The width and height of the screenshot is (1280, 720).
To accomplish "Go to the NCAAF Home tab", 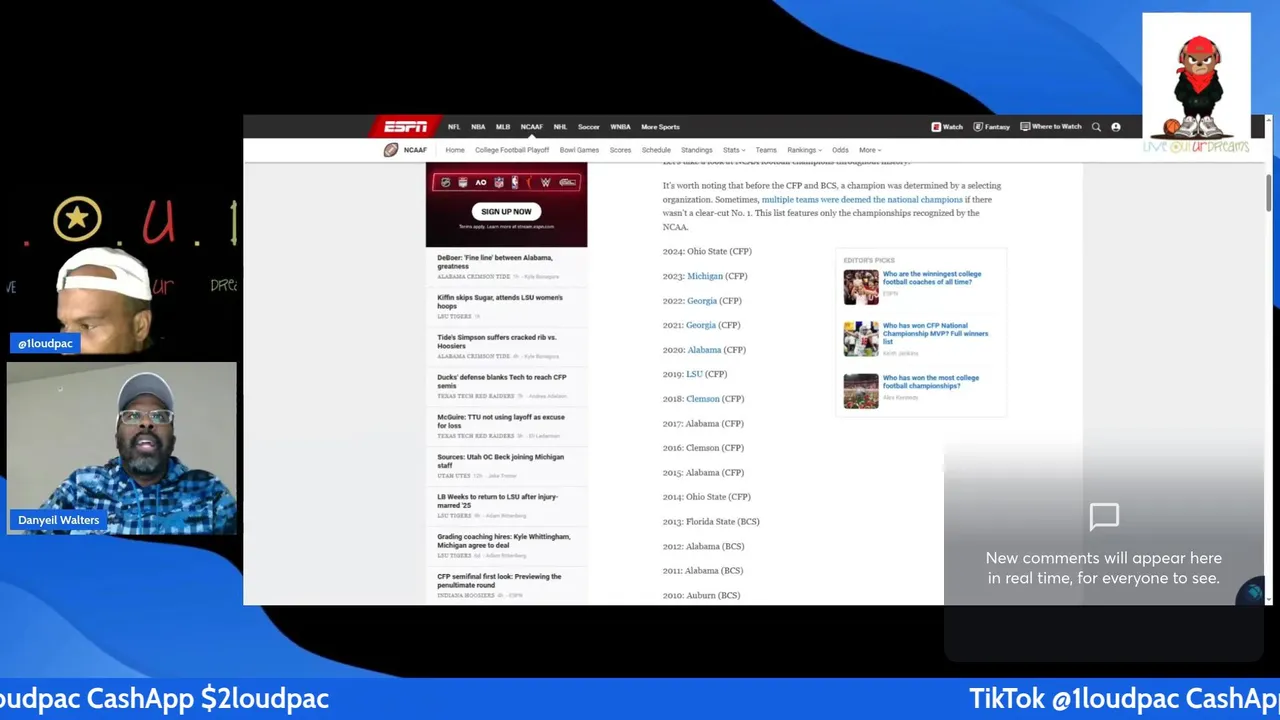I will click(x=455, y=150).
